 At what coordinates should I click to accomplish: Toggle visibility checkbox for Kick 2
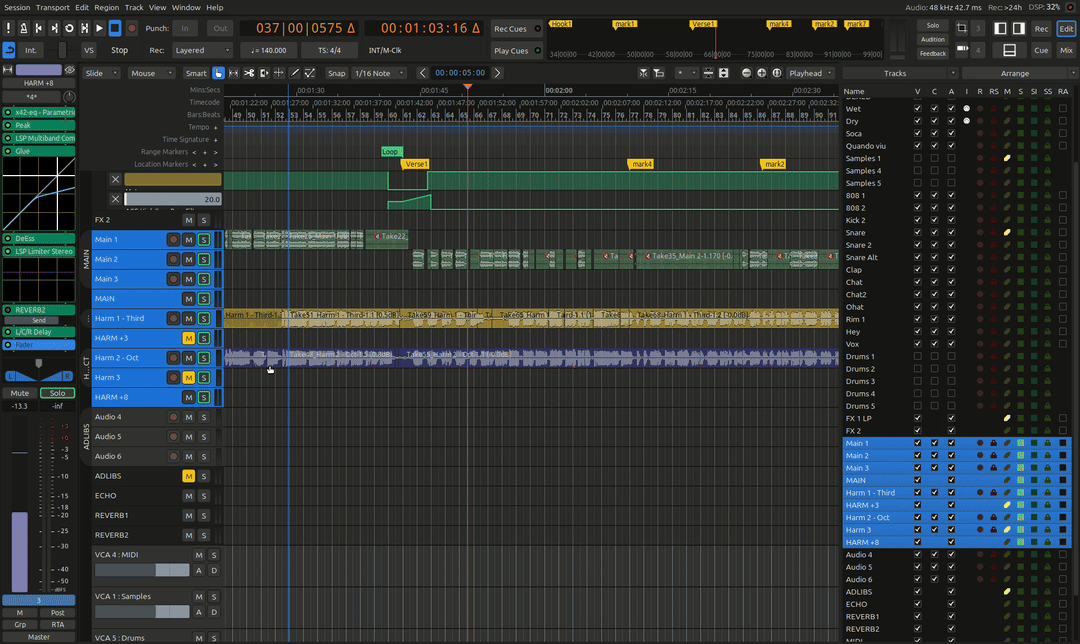pyautogui.click(x=918, y=220)
